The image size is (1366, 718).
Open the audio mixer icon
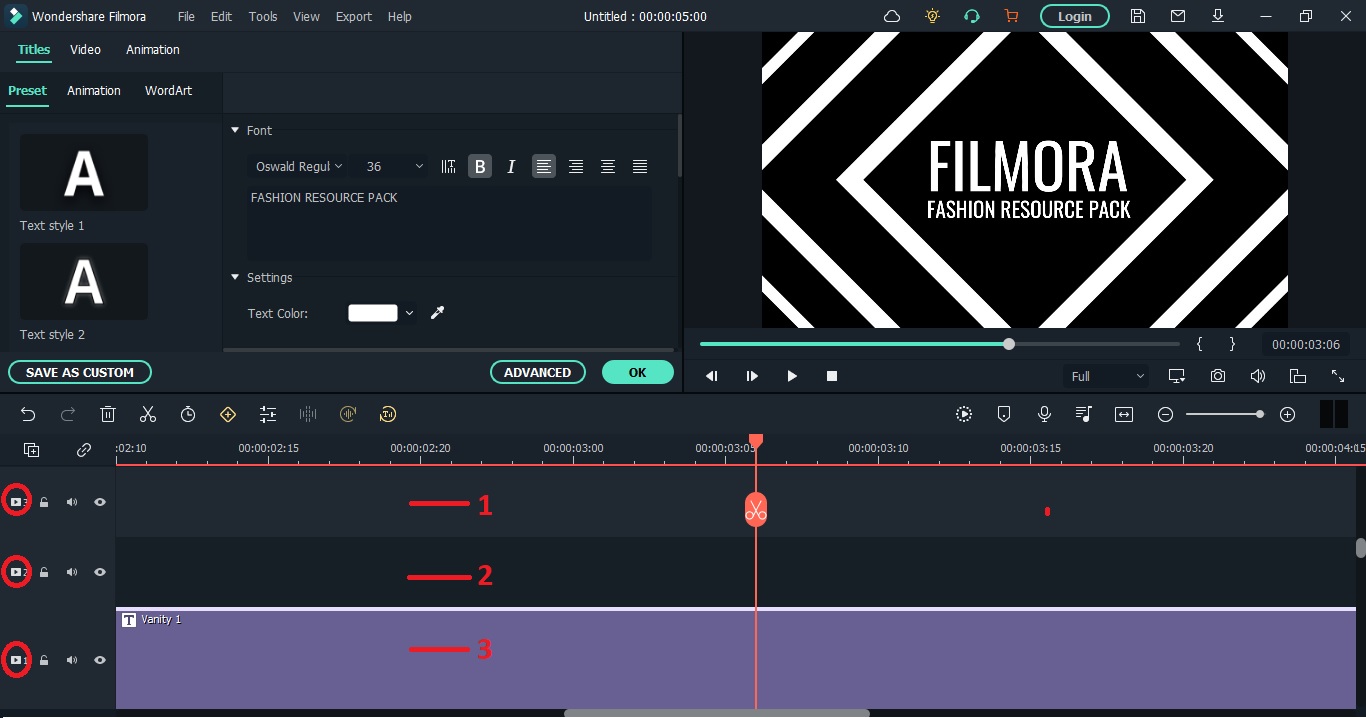click(1084, 414)
